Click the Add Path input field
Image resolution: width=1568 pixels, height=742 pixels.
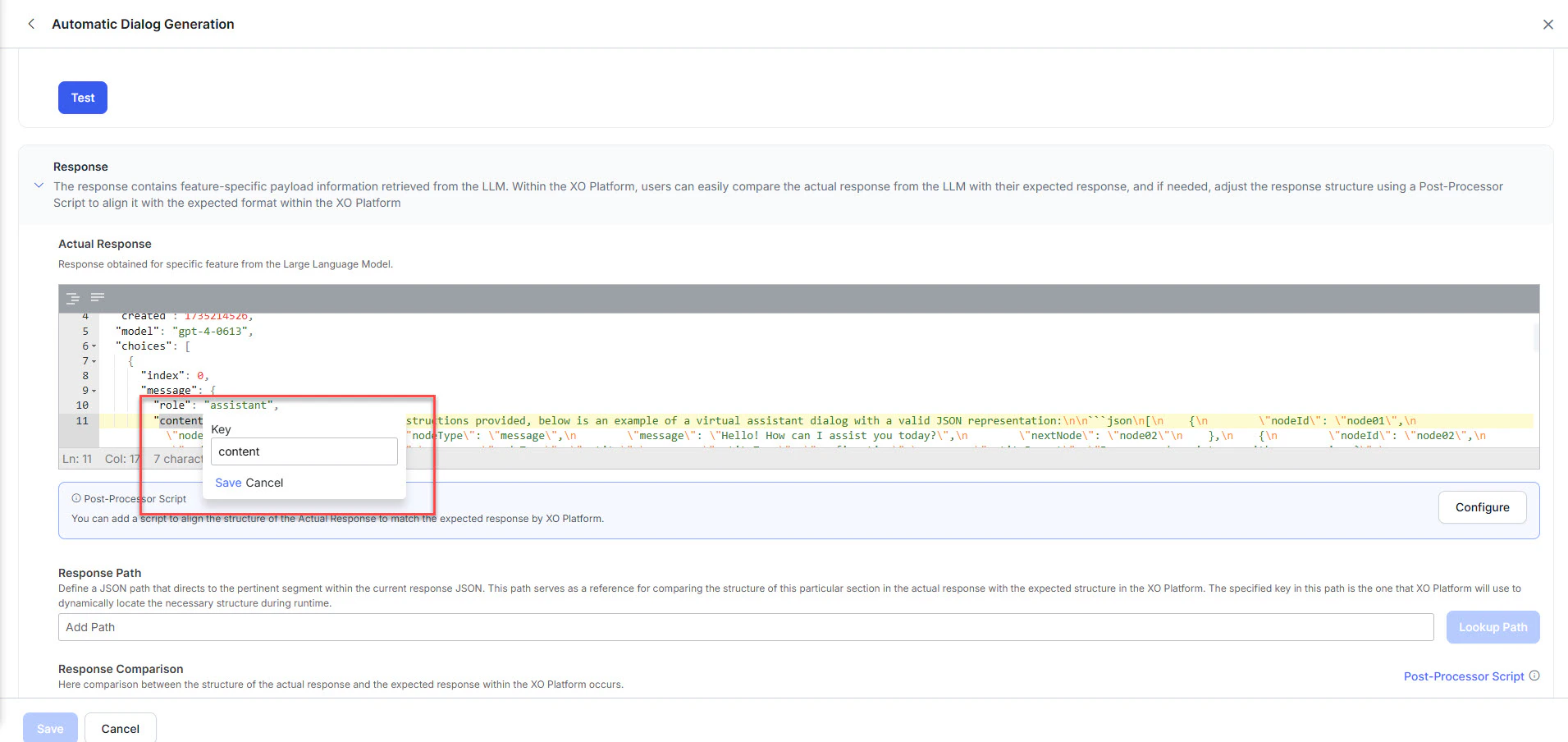click(328, 626)
